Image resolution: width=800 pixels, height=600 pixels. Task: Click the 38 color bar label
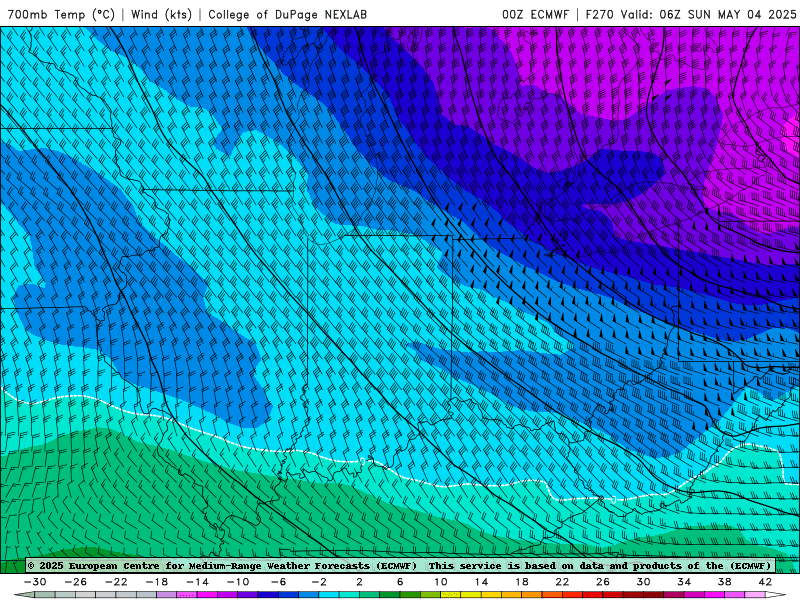(x=724, y=582)
